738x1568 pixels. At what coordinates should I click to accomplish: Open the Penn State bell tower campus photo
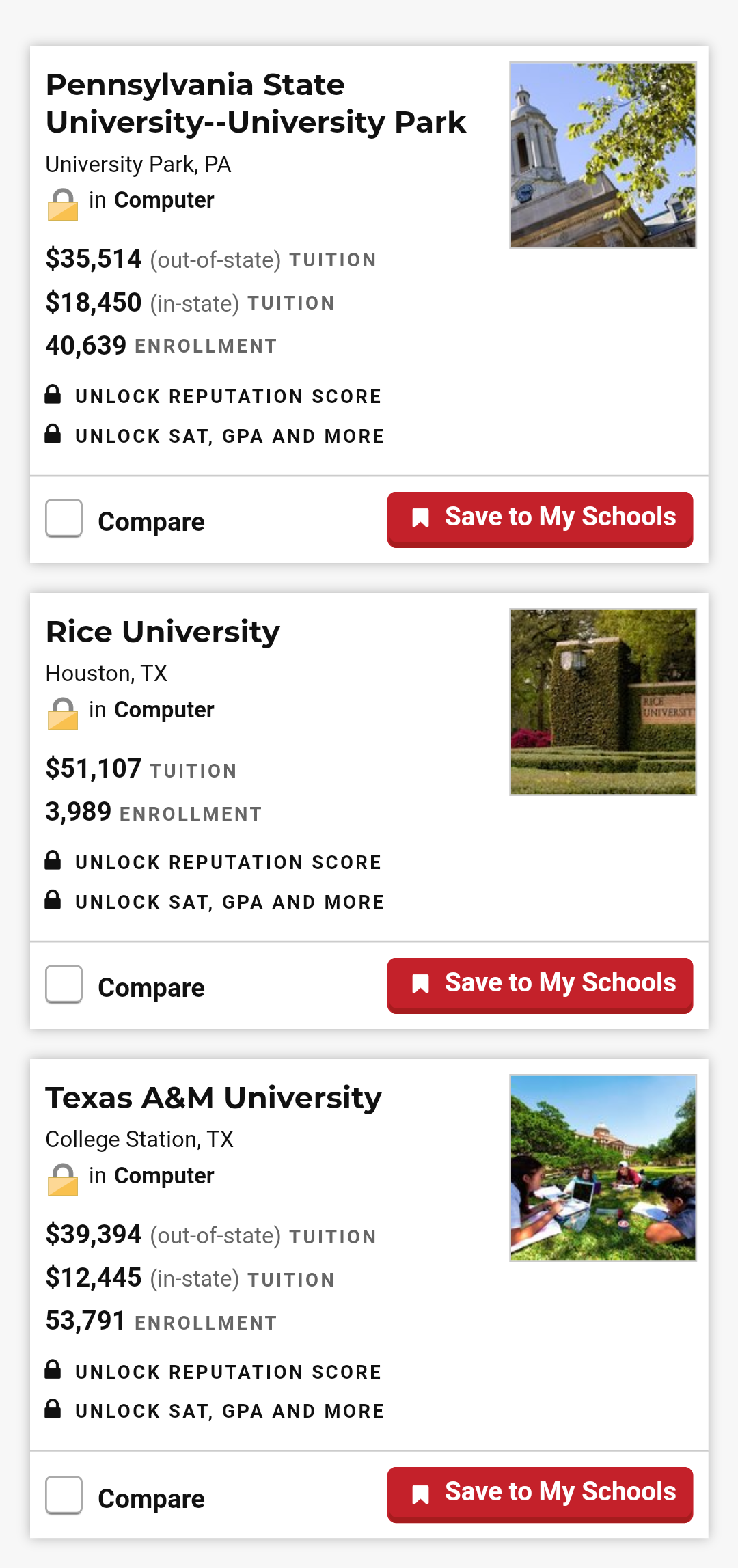tap(603, 155)
